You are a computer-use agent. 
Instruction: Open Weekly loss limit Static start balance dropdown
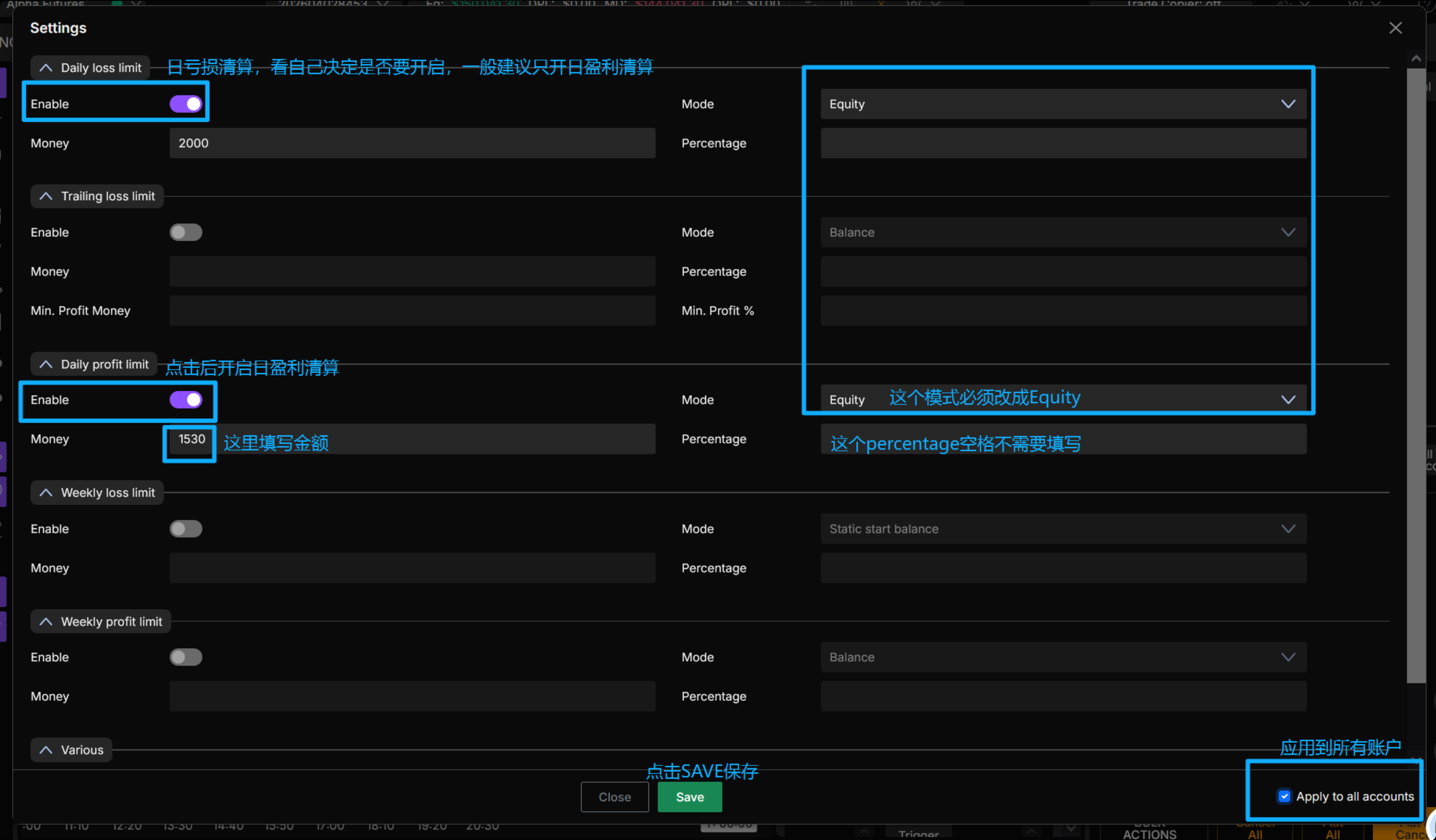pyautogui.click(x=1063, y=528)
